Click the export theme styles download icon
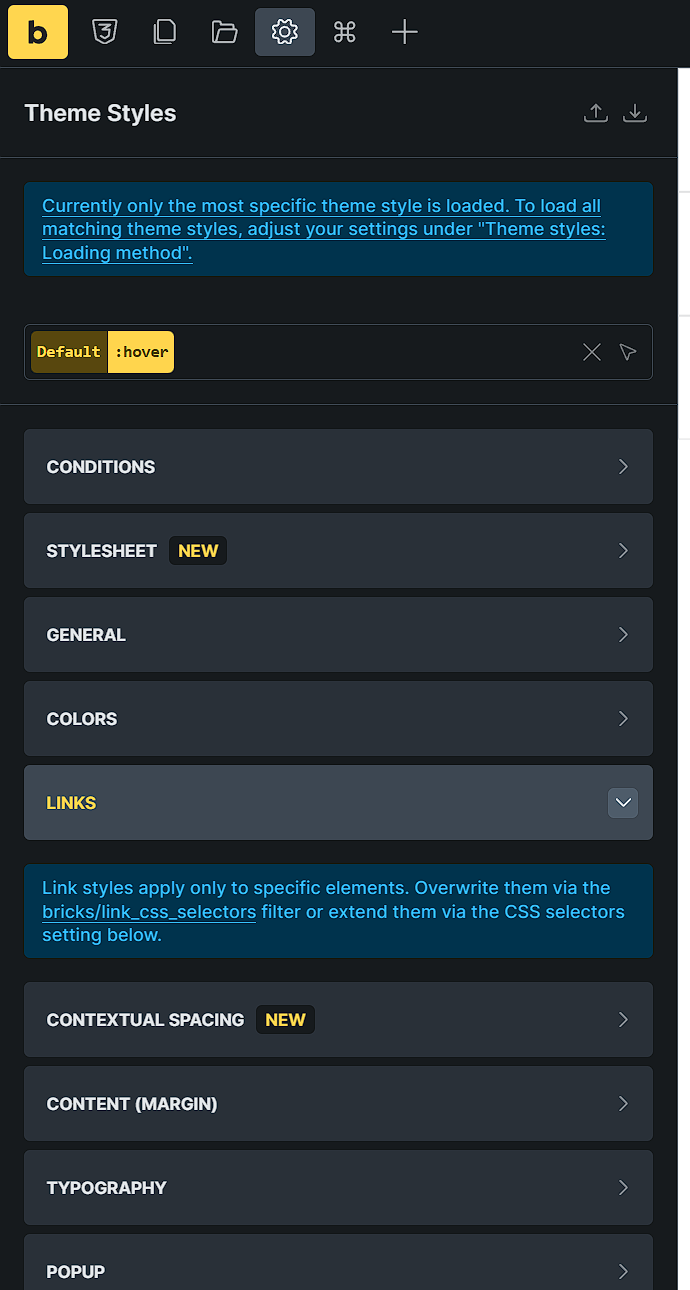The height and width of the screenshot is (1290, 690). coord(635,113)
